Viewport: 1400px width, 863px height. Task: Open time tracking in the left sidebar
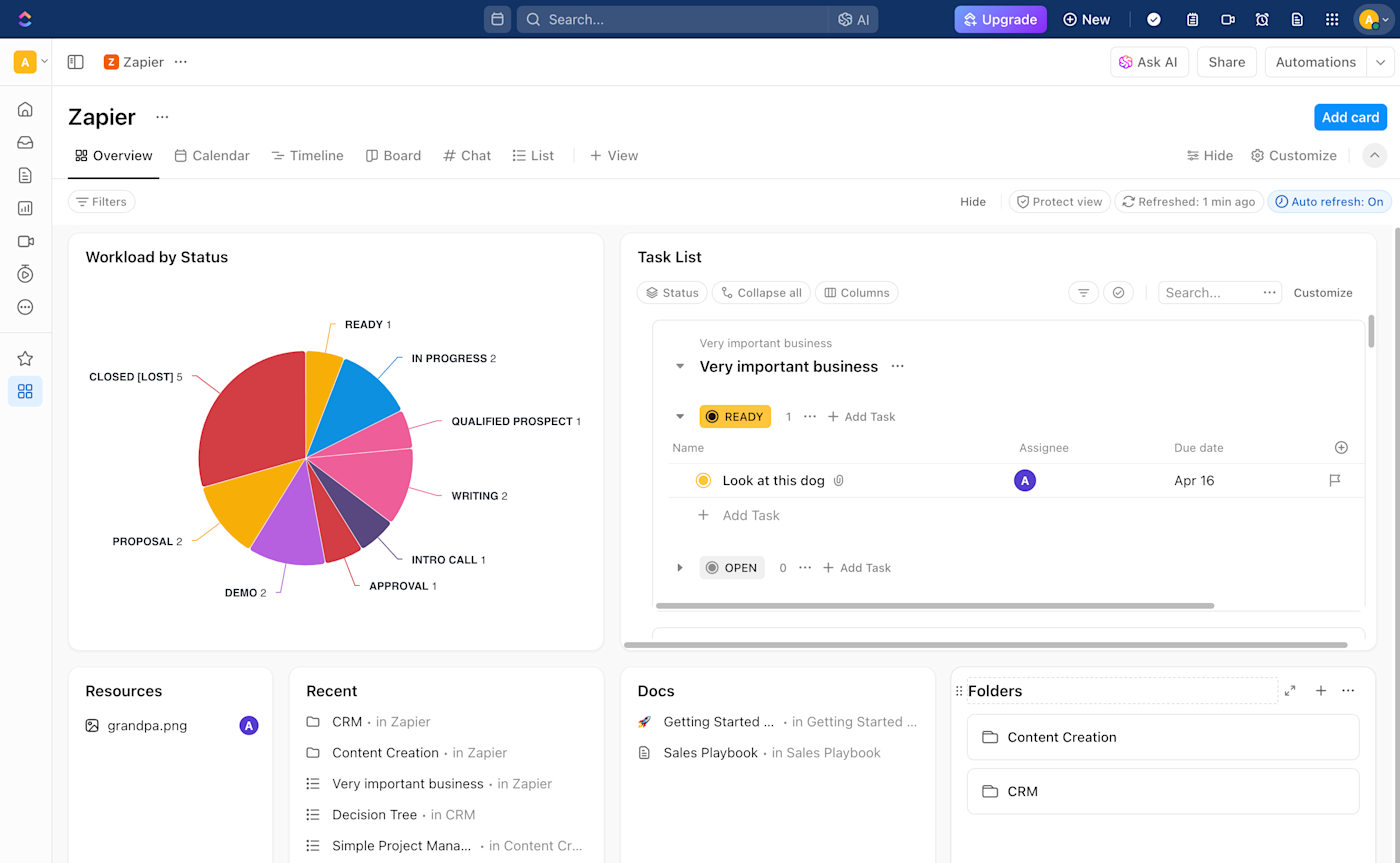point(25,274)
